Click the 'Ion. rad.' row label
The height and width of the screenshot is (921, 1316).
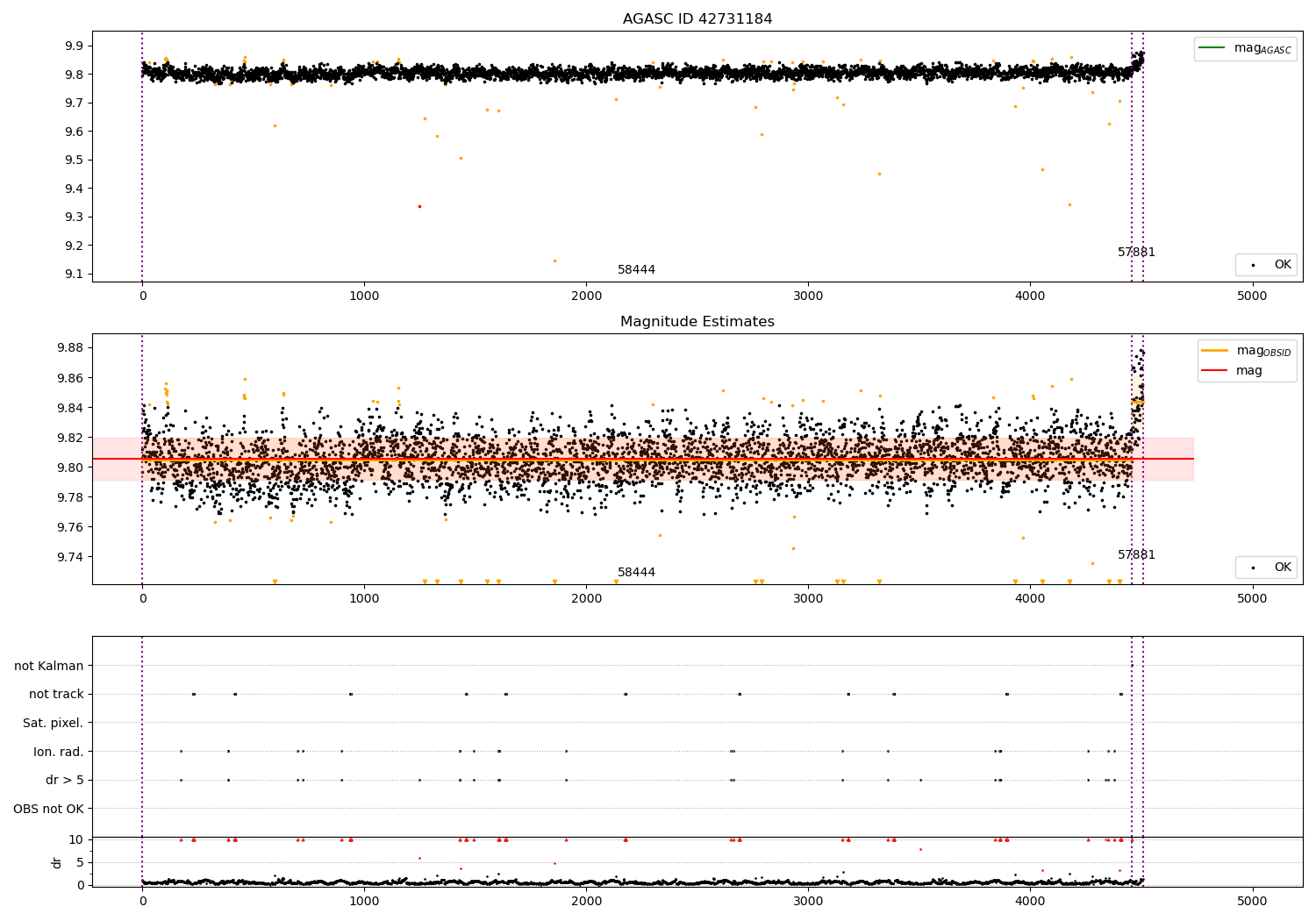(59, 752)
